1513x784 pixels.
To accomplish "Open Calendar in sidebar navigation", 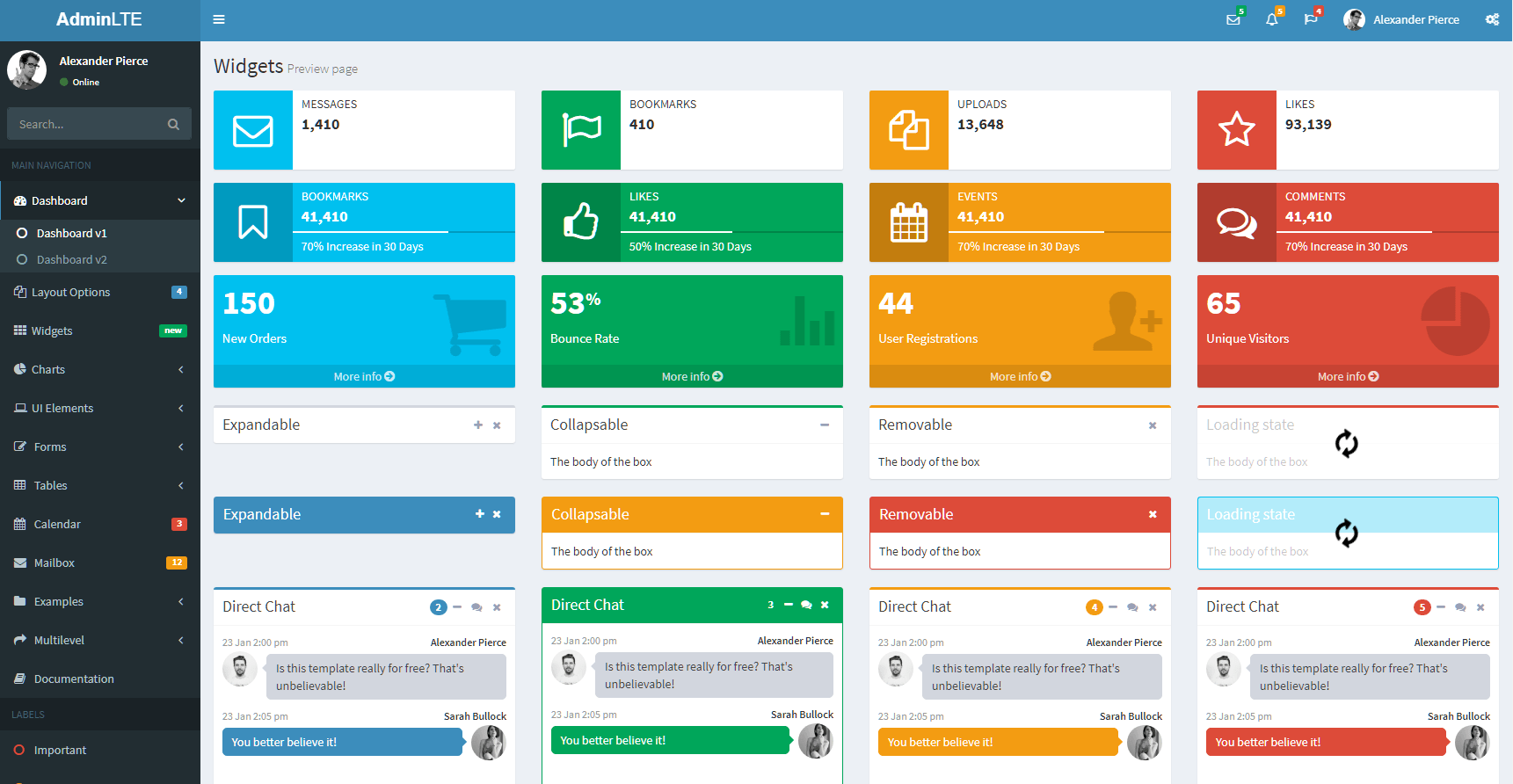I will click(100, 524).
